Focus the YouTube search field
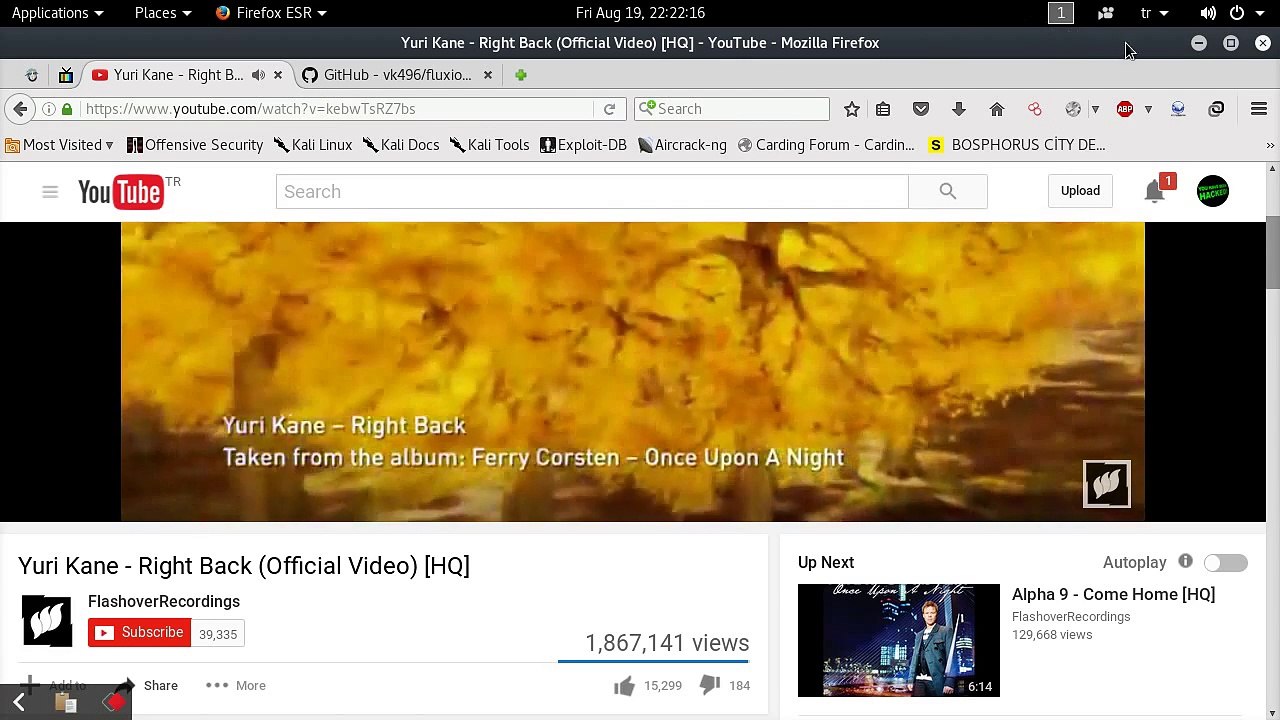This screenshot has height=720, width=1280. pyautogui.click(x=592, y=192)
